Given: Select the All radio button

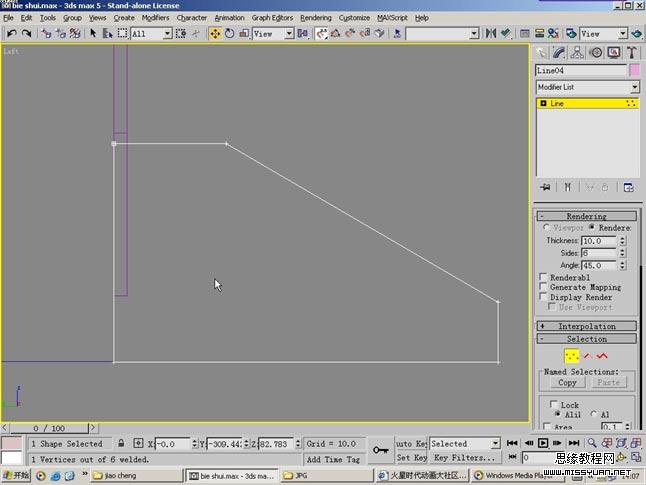Looking at the screenshot, I should 593,414.
